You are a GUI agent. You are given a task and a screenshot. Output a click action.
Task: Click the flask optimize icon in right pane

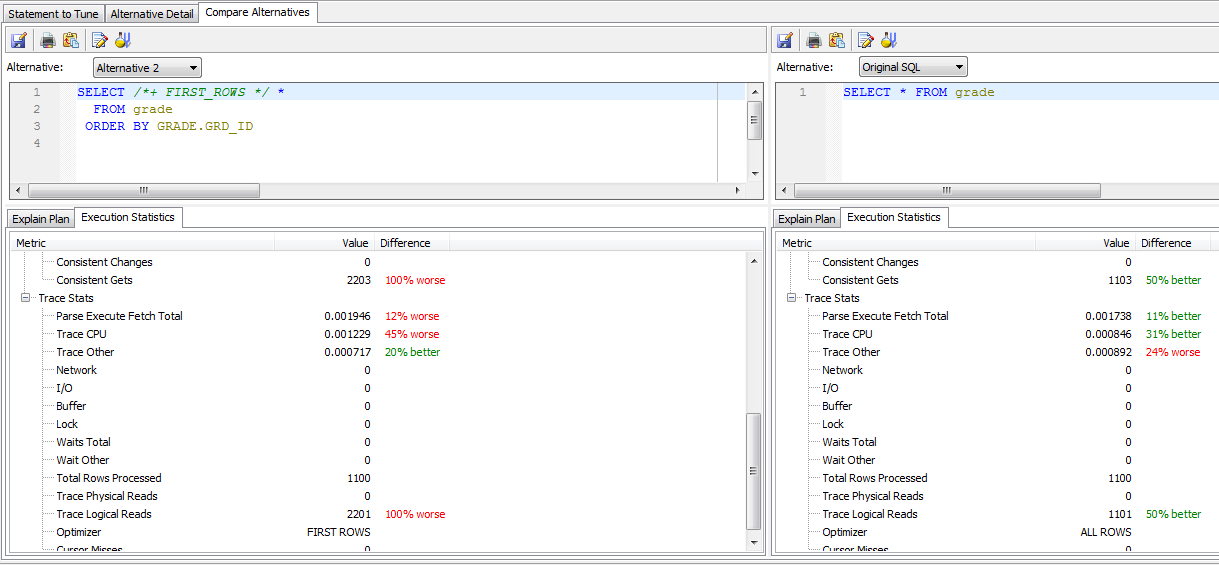point(889,41)
